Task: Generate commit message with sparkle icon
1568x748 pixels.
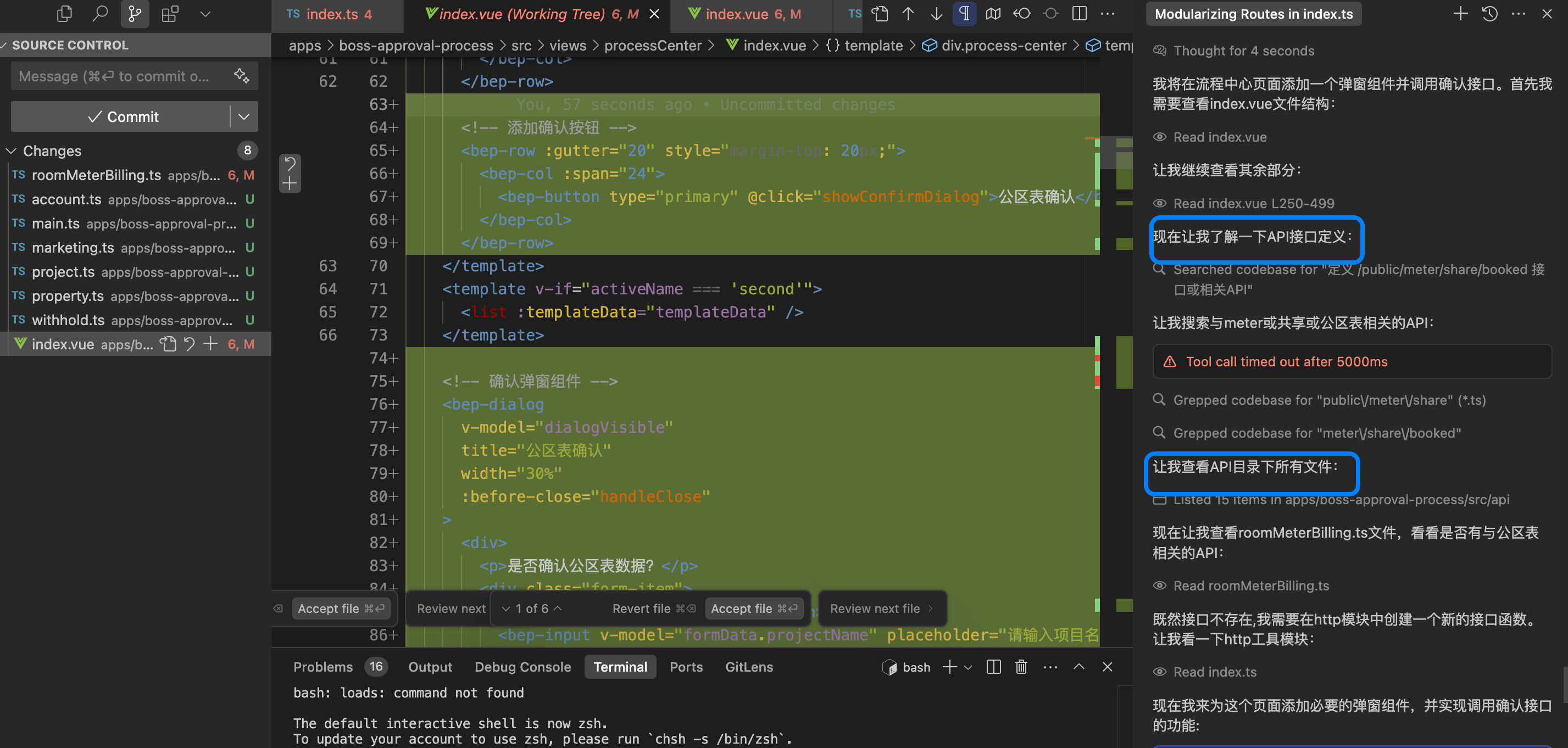Action: (x=241, y=76)
